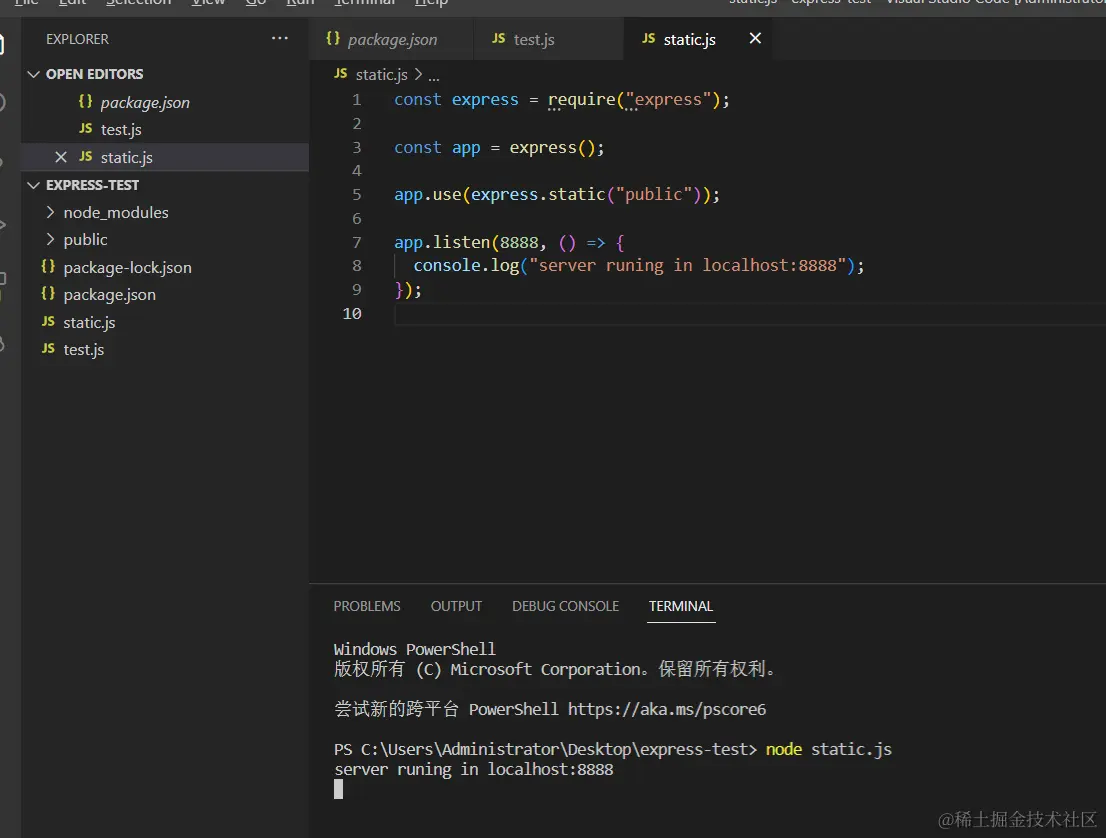This screenshot has width=1106, height=838.
Task: Click the JS file icon in the breadcrumb bar
Action: pyautogui.click(x=340, y=74)
